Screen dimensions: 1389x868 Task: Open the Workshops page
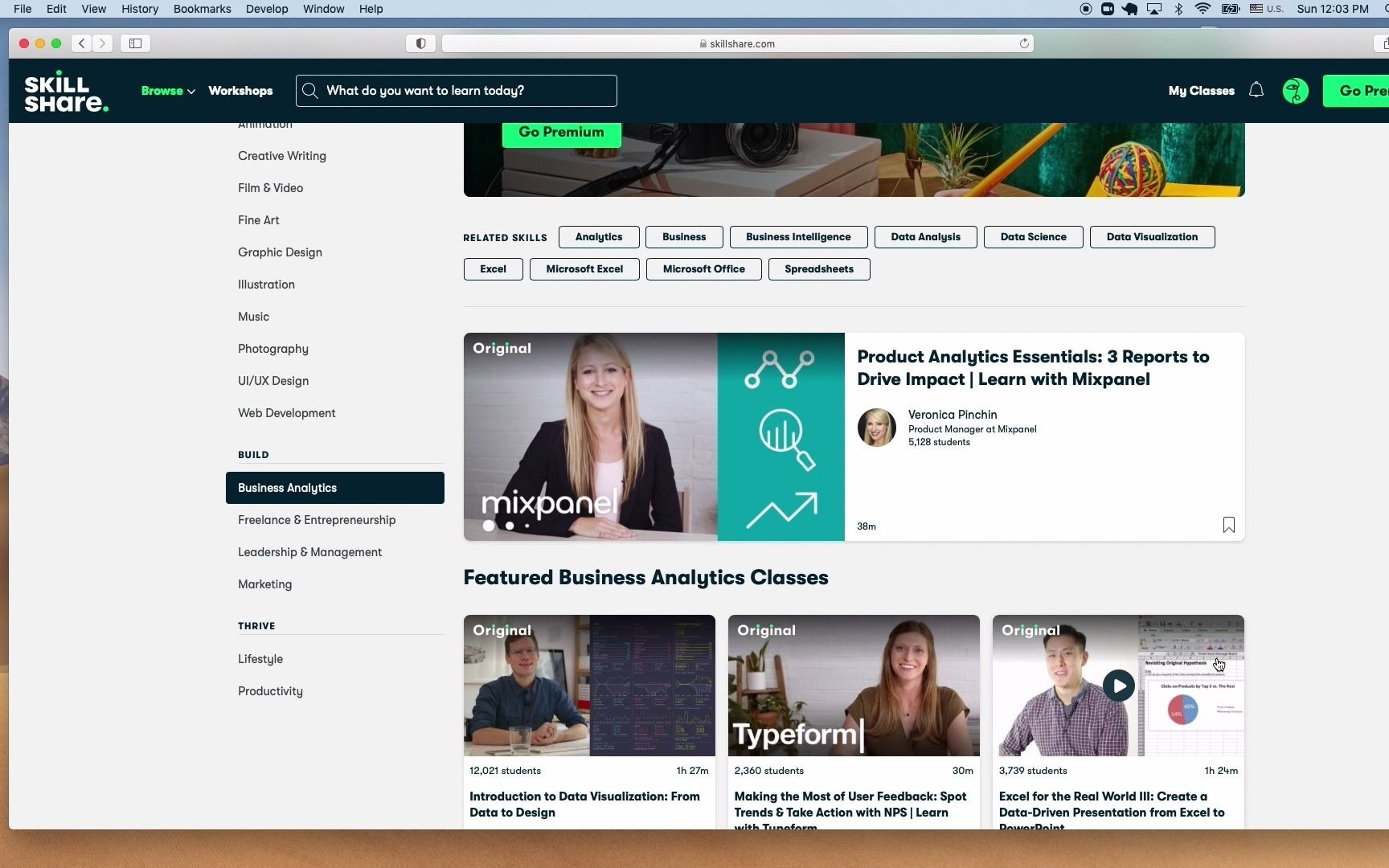[x=240, y=91]
